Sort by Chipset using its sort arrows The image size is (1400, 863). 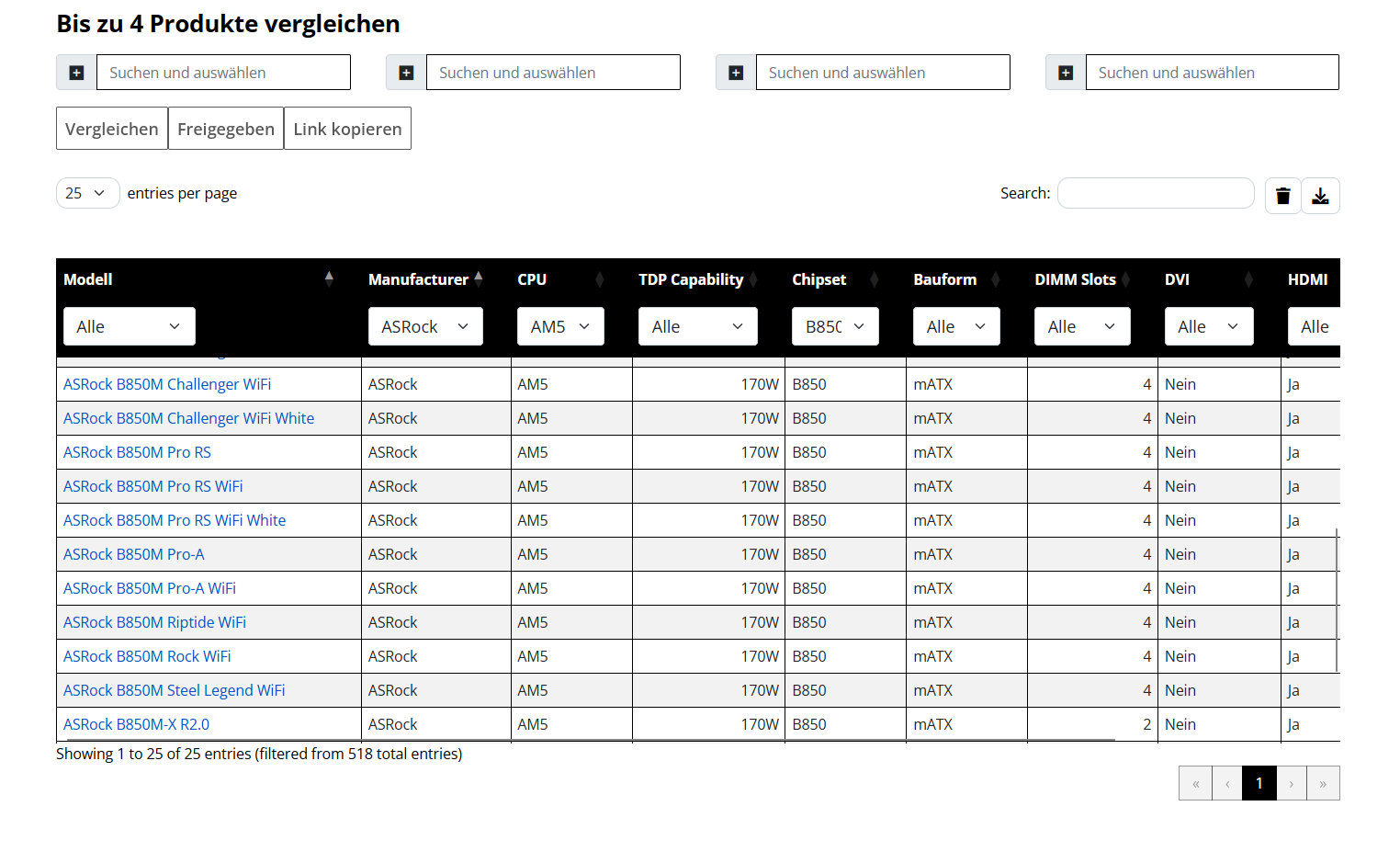tap(875, 278)
